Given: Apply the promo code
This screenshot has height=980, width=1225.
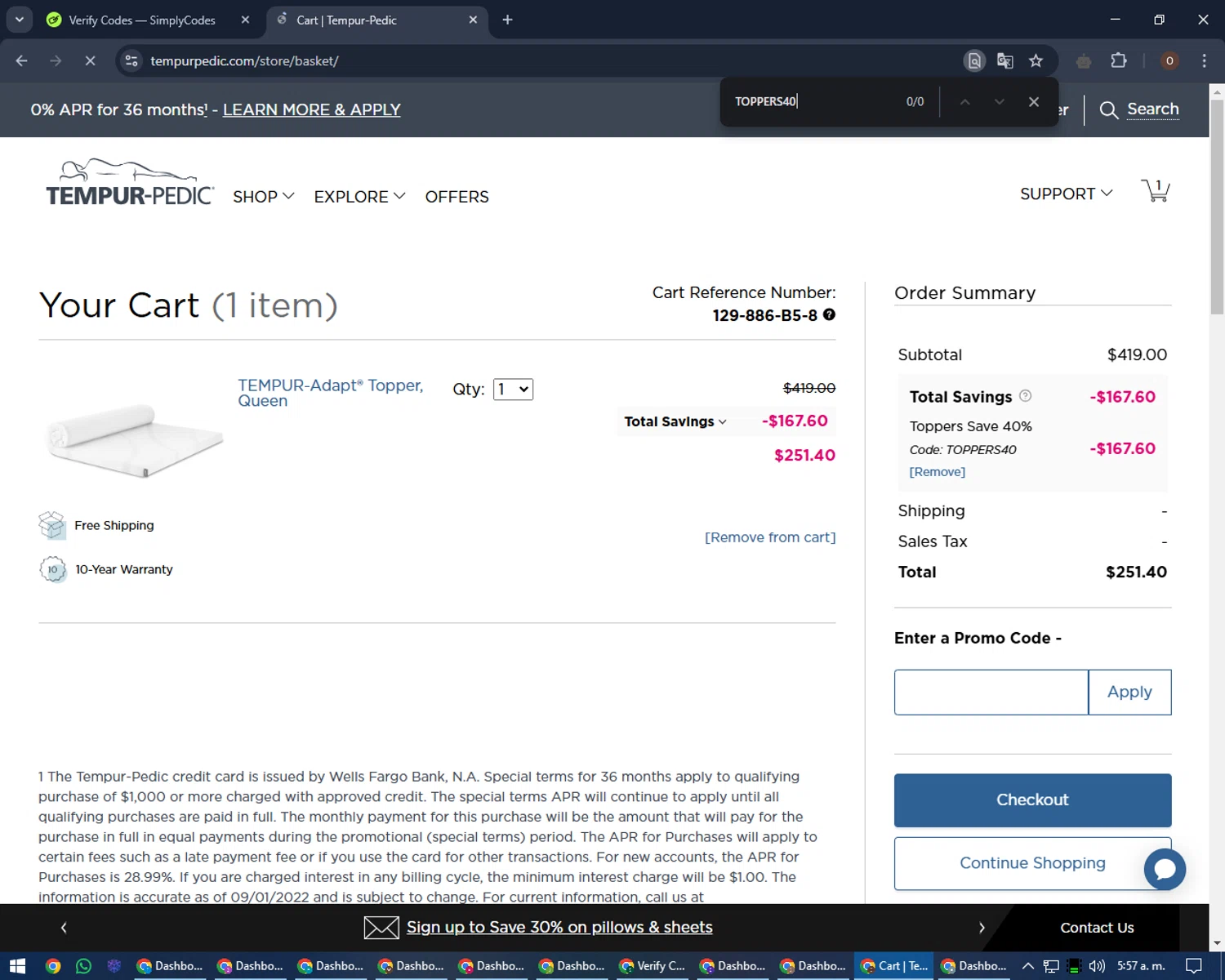Looking at the screenshot, I should pos(1129,693).
